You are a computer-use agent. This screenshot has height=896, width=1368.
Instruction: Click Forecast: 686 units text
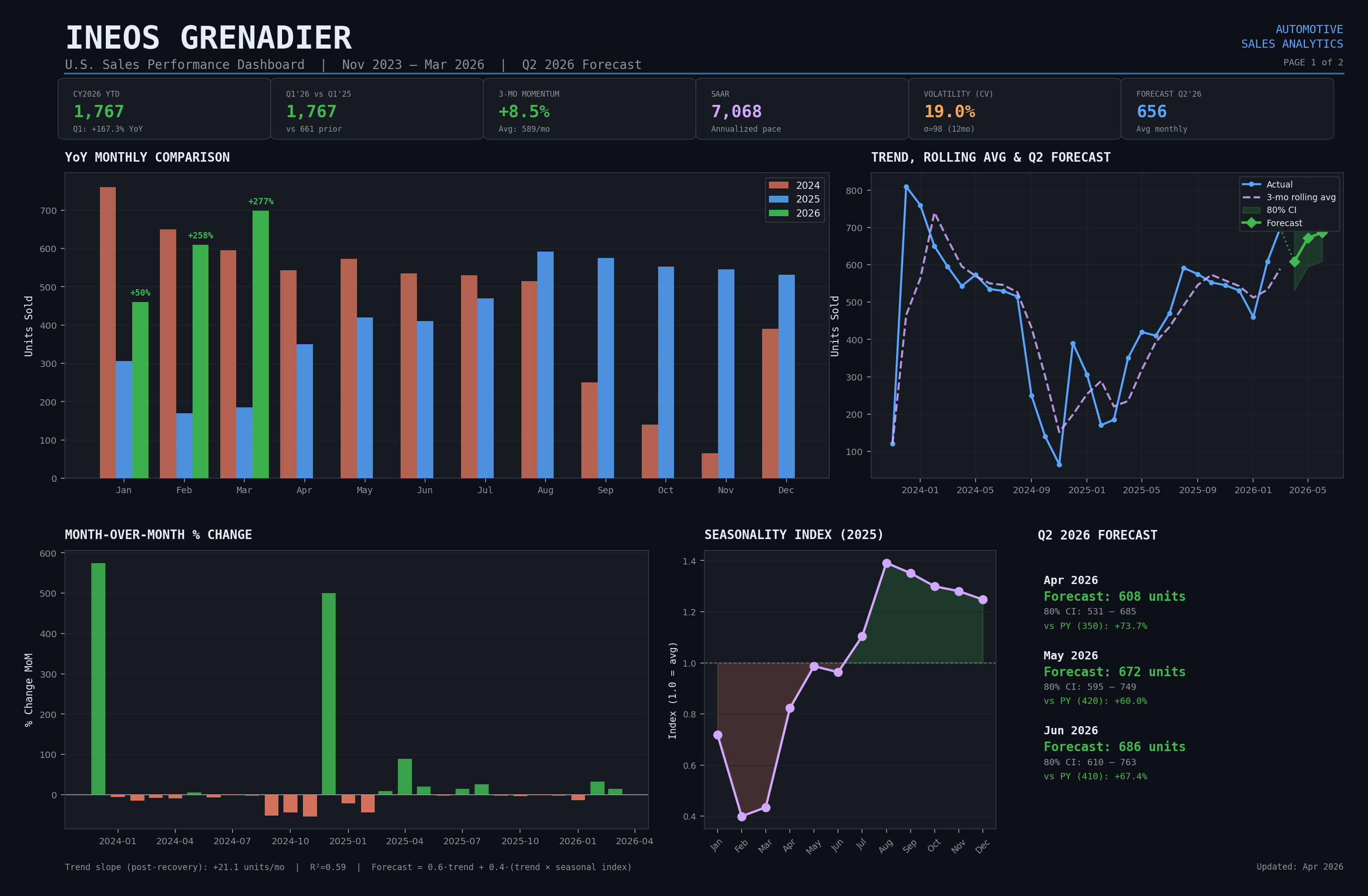click(x=1115, y=747)
